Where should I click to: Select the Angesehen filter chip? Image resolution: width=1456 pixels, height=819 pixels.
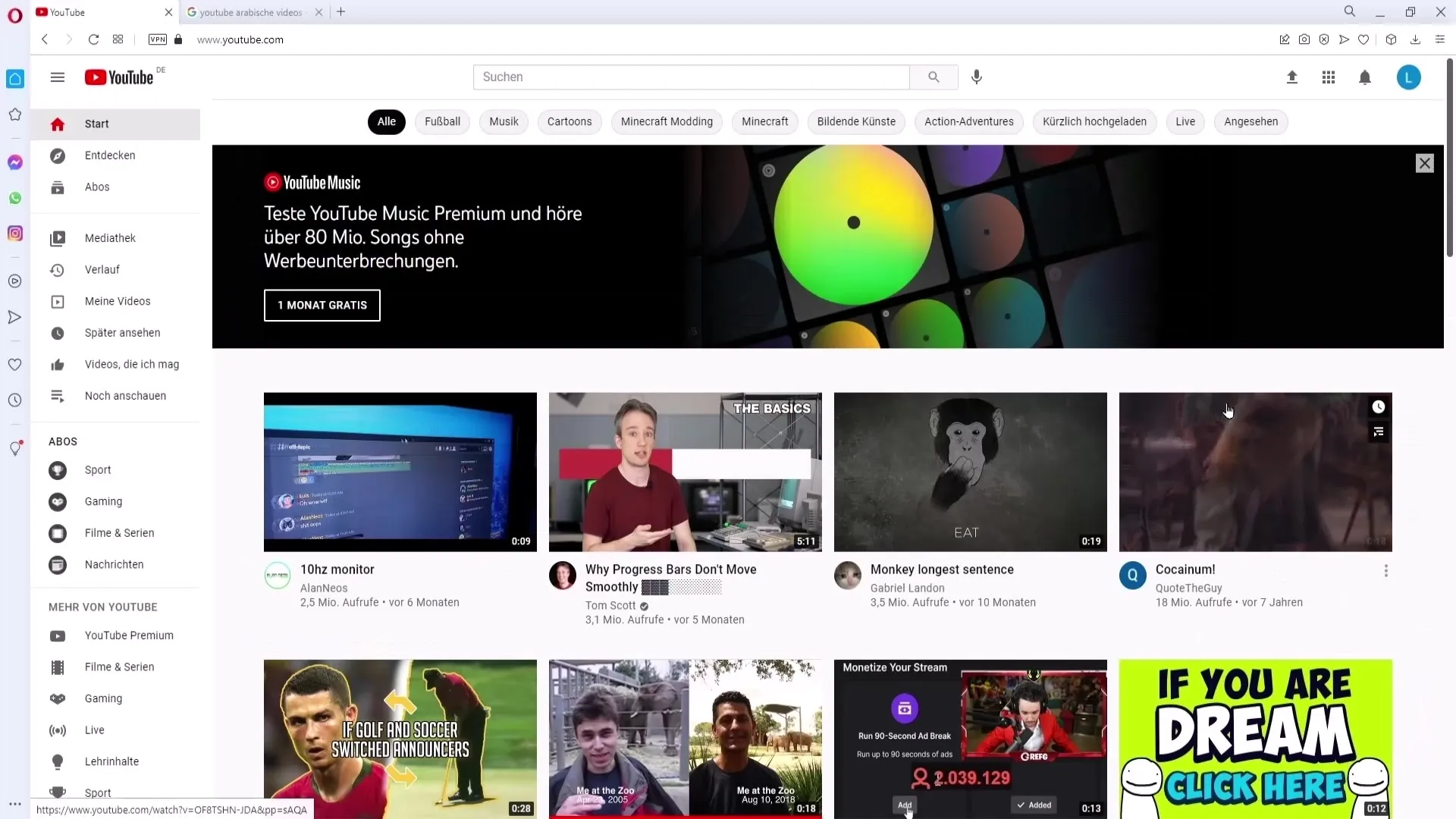click(1250, 122)
